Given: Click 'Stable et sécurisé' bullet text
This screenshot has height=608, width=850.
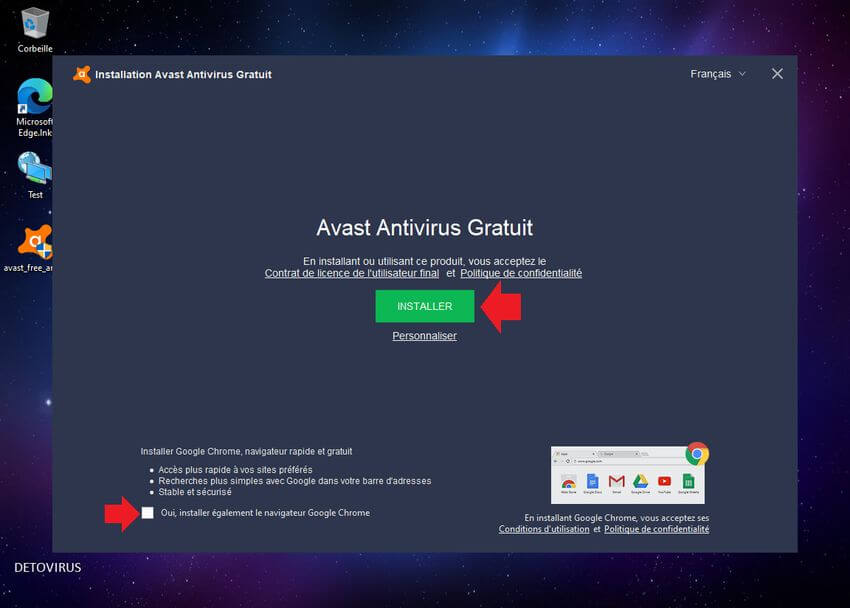Looking at the screenshot, I should (x=195, y=492).
